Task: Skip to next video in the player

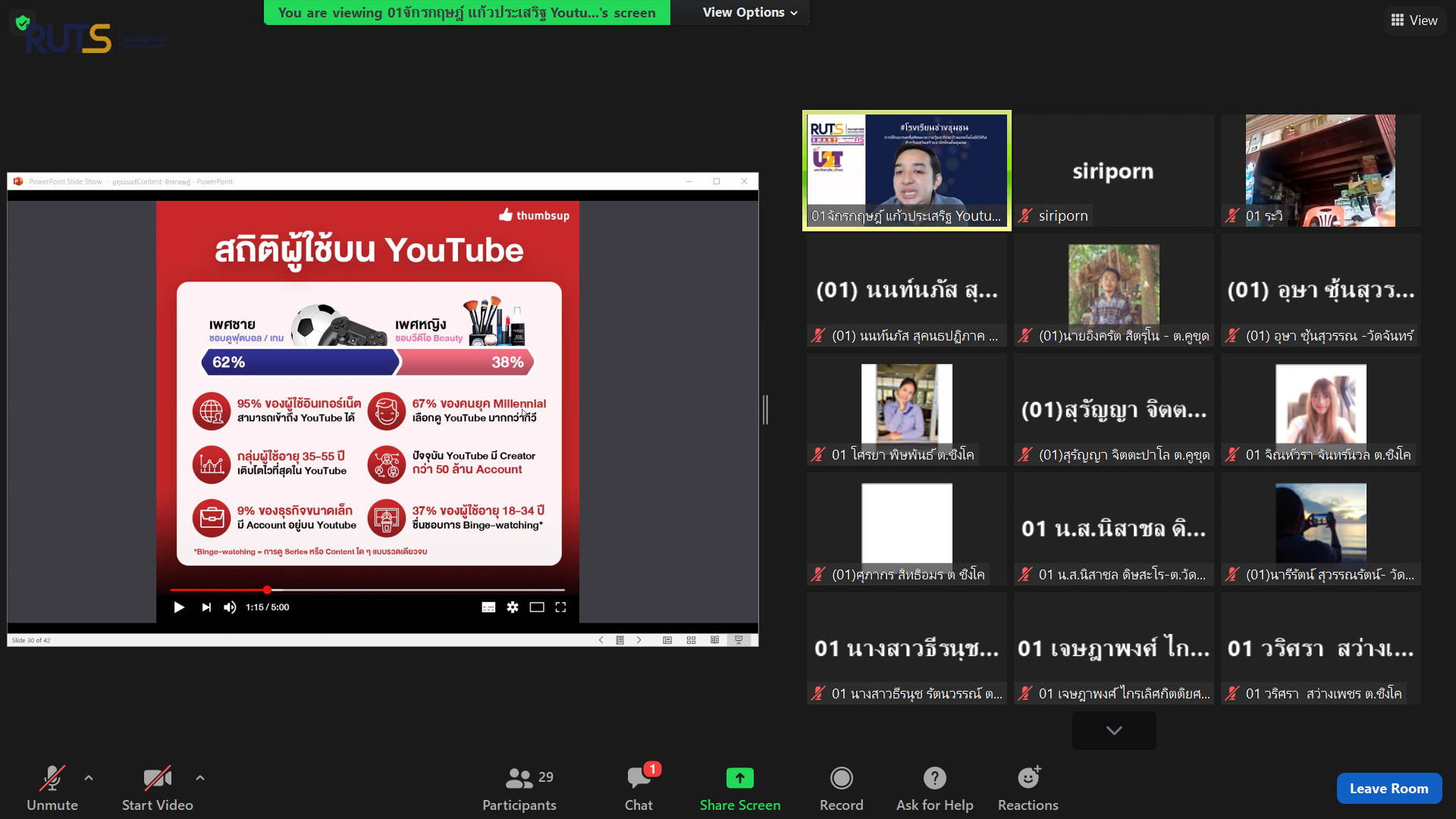Action: coord(206,607)
